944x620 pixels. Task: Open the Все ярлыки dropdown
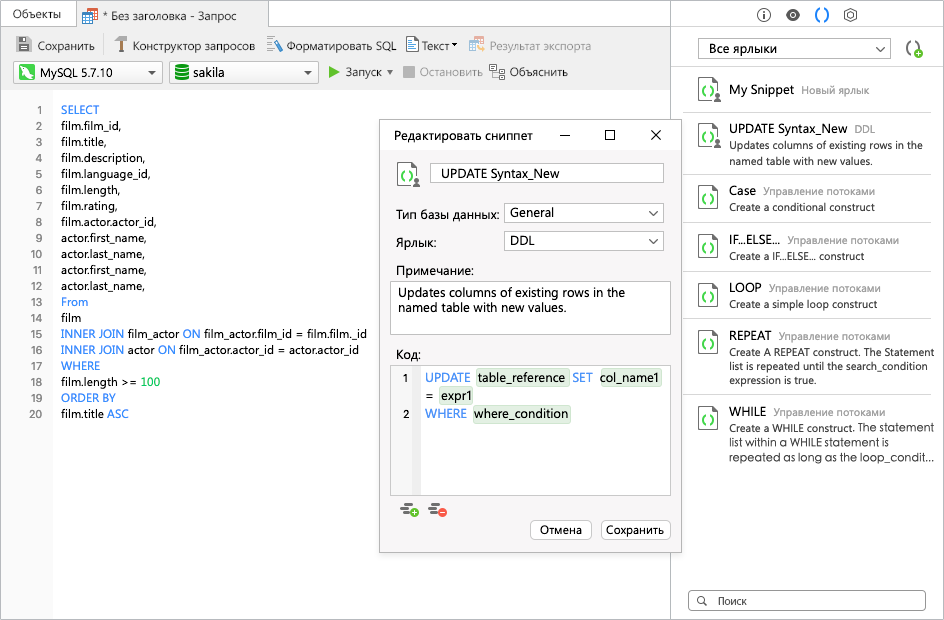point(793,48)
